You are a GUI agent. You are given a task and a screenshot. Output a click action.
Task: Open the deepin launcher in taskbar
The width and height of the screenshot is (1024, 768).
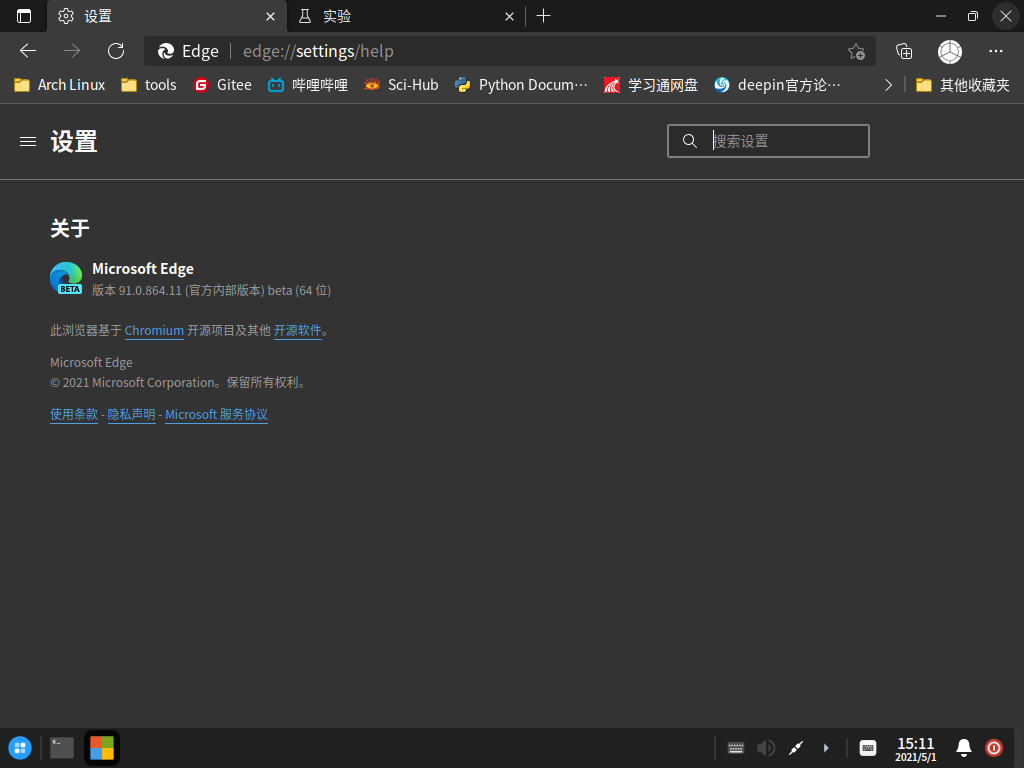(x=20, y=748)
